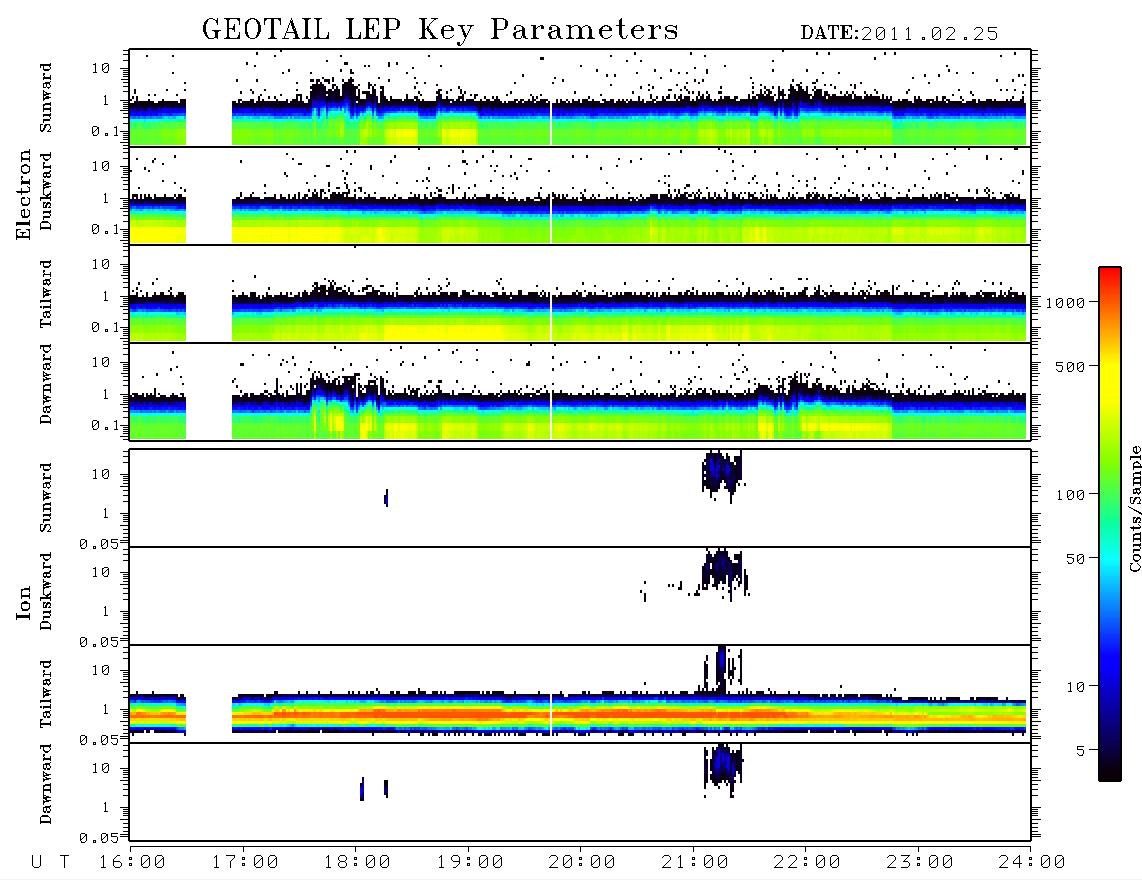
Task: Click the 1000 colorbar scale label
Action: [x=1065, y=302]
